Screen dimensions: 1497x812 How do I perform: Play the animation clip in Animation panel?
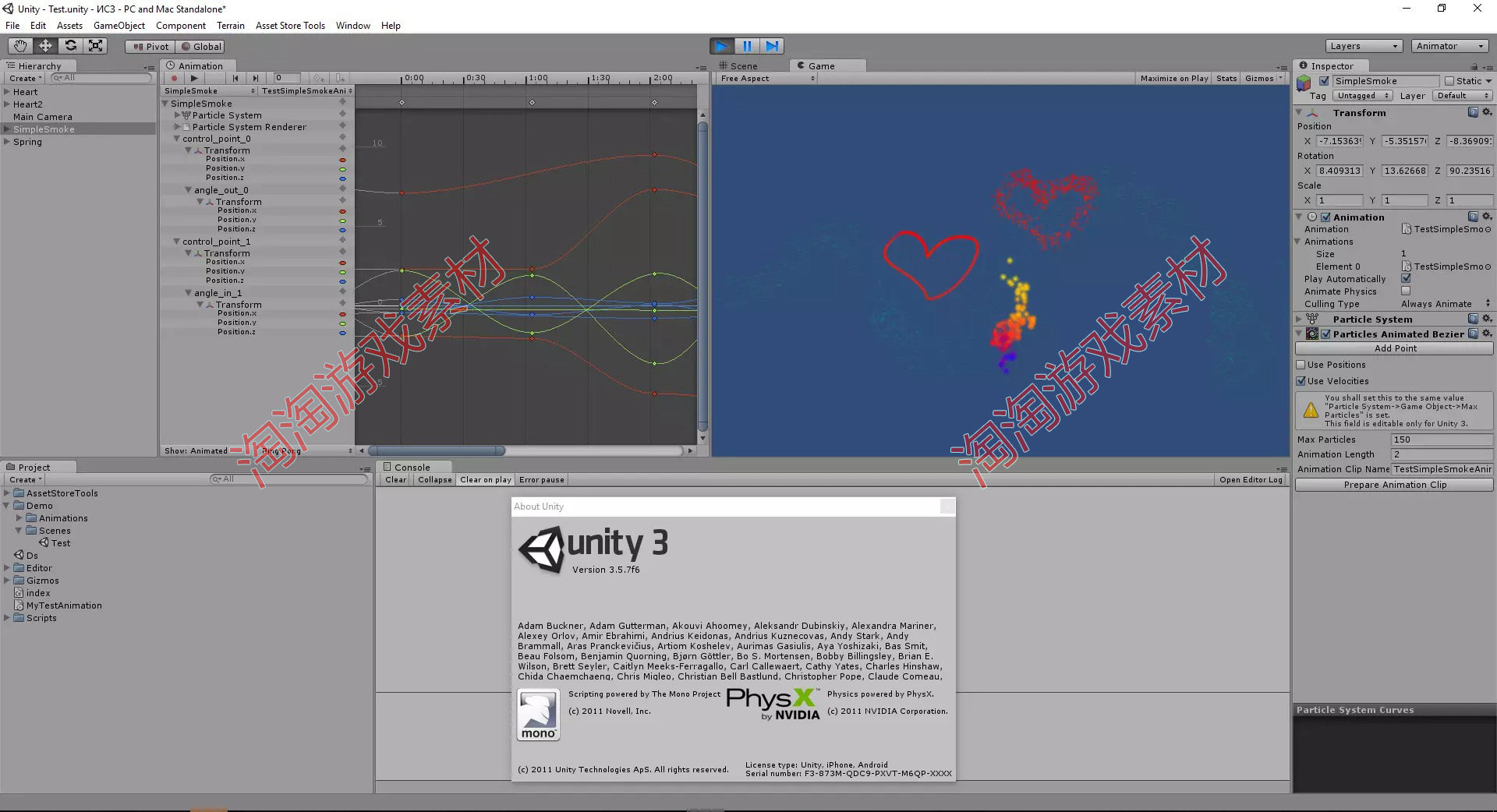194,78
